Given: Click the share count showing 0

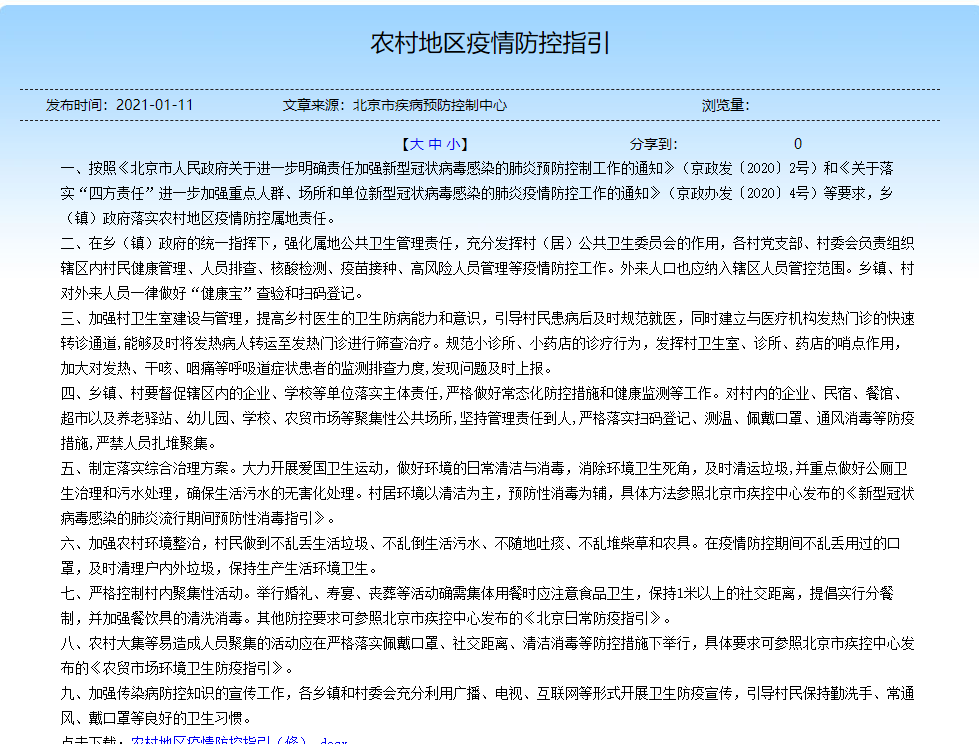Looking at the screenshot, I should coord(797,144).
